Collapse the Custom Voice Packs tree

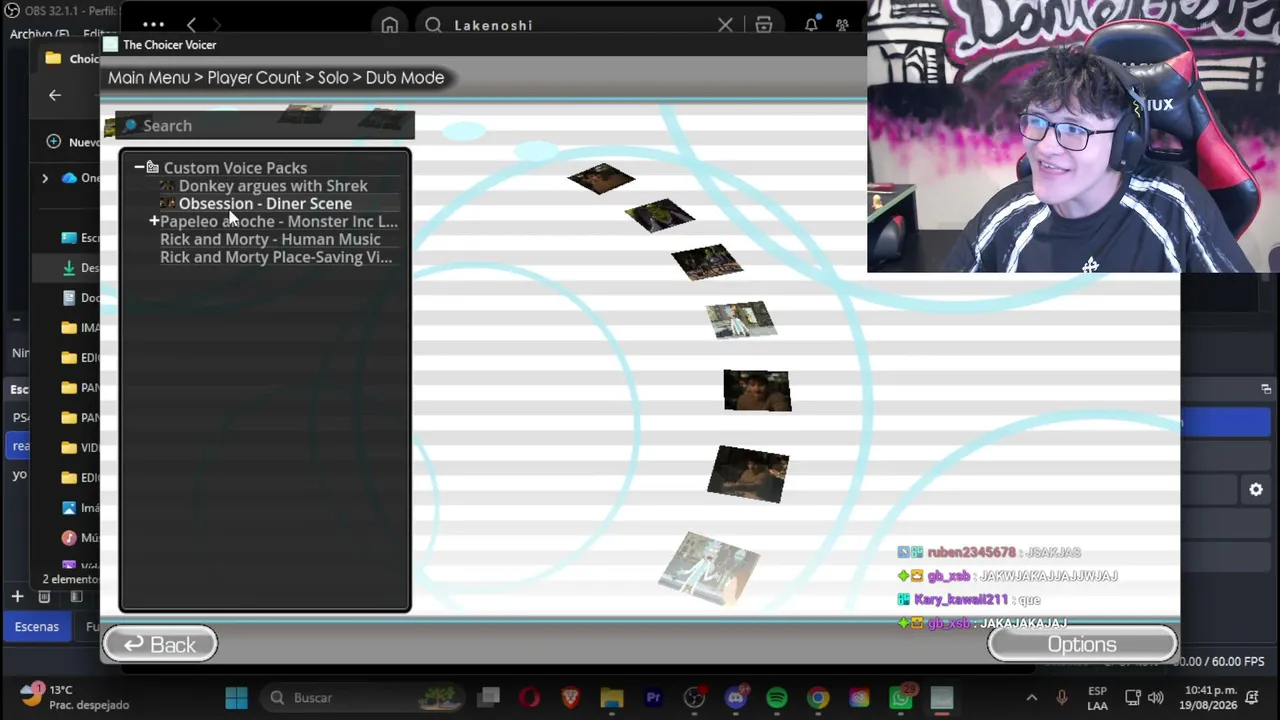139,168
